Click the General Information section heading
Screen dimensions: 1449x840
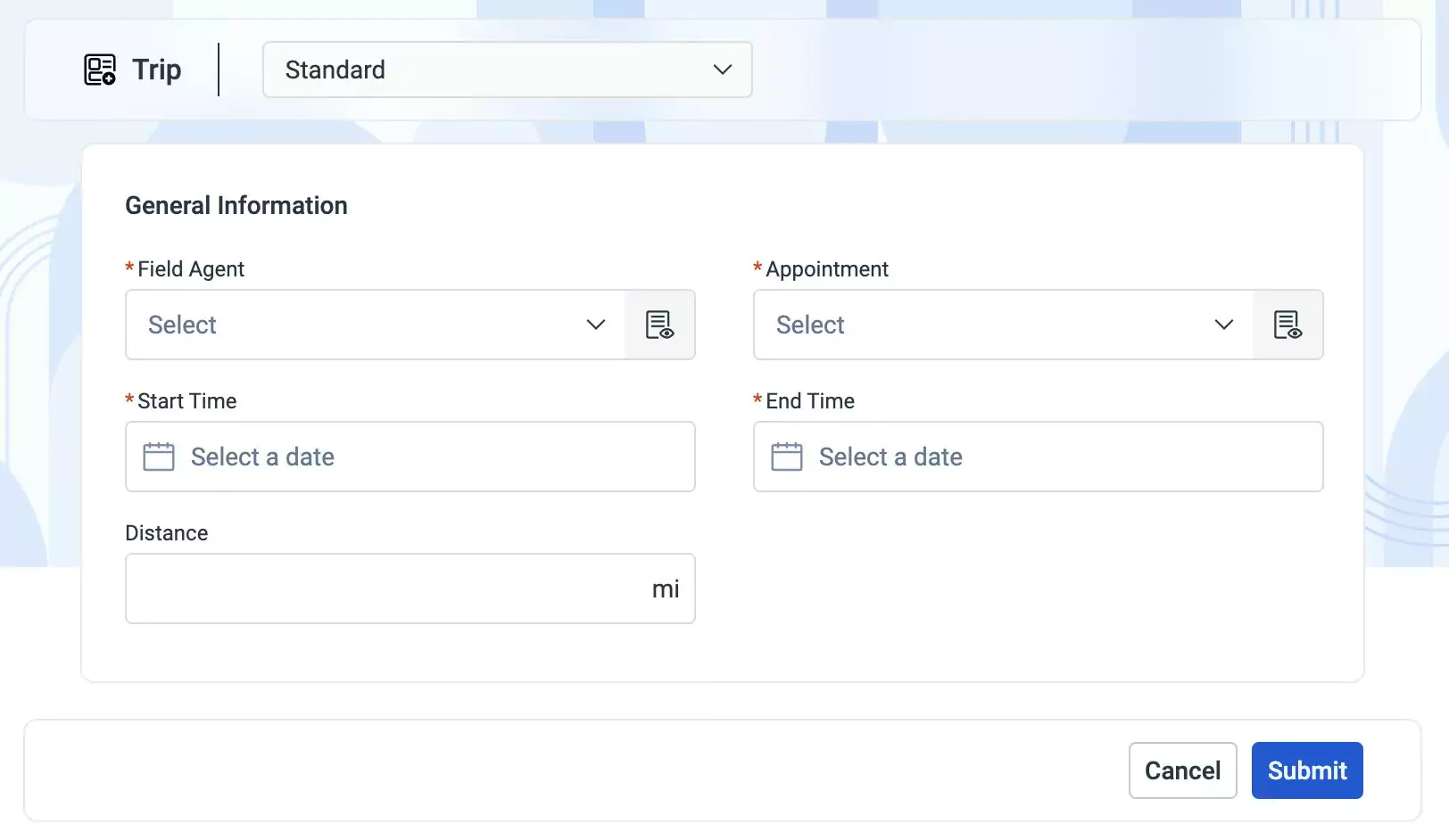tap(236, 205)
